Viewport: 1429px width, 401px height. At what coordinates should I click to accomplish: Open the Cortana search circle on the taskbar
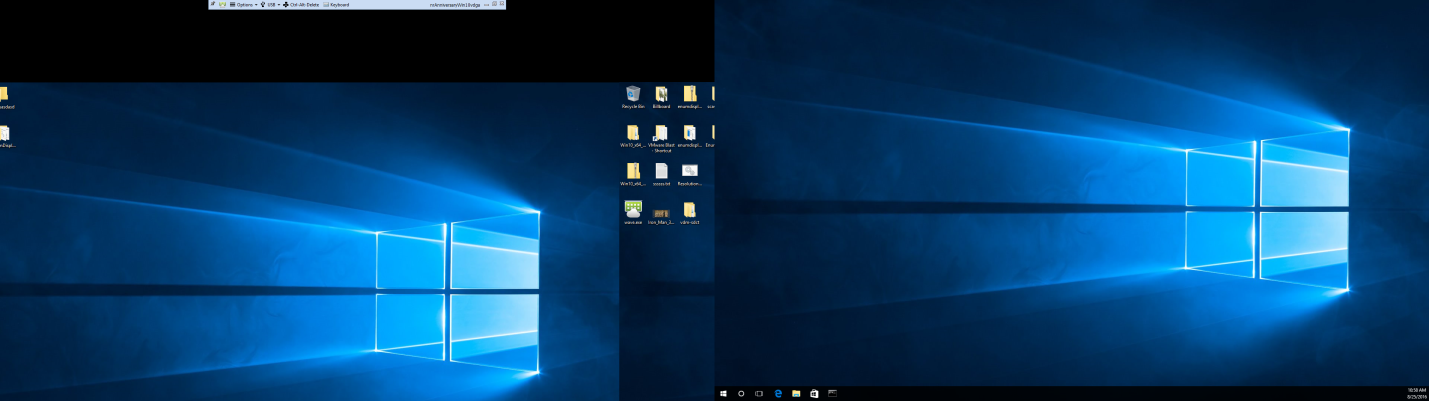tap(741, 394)
